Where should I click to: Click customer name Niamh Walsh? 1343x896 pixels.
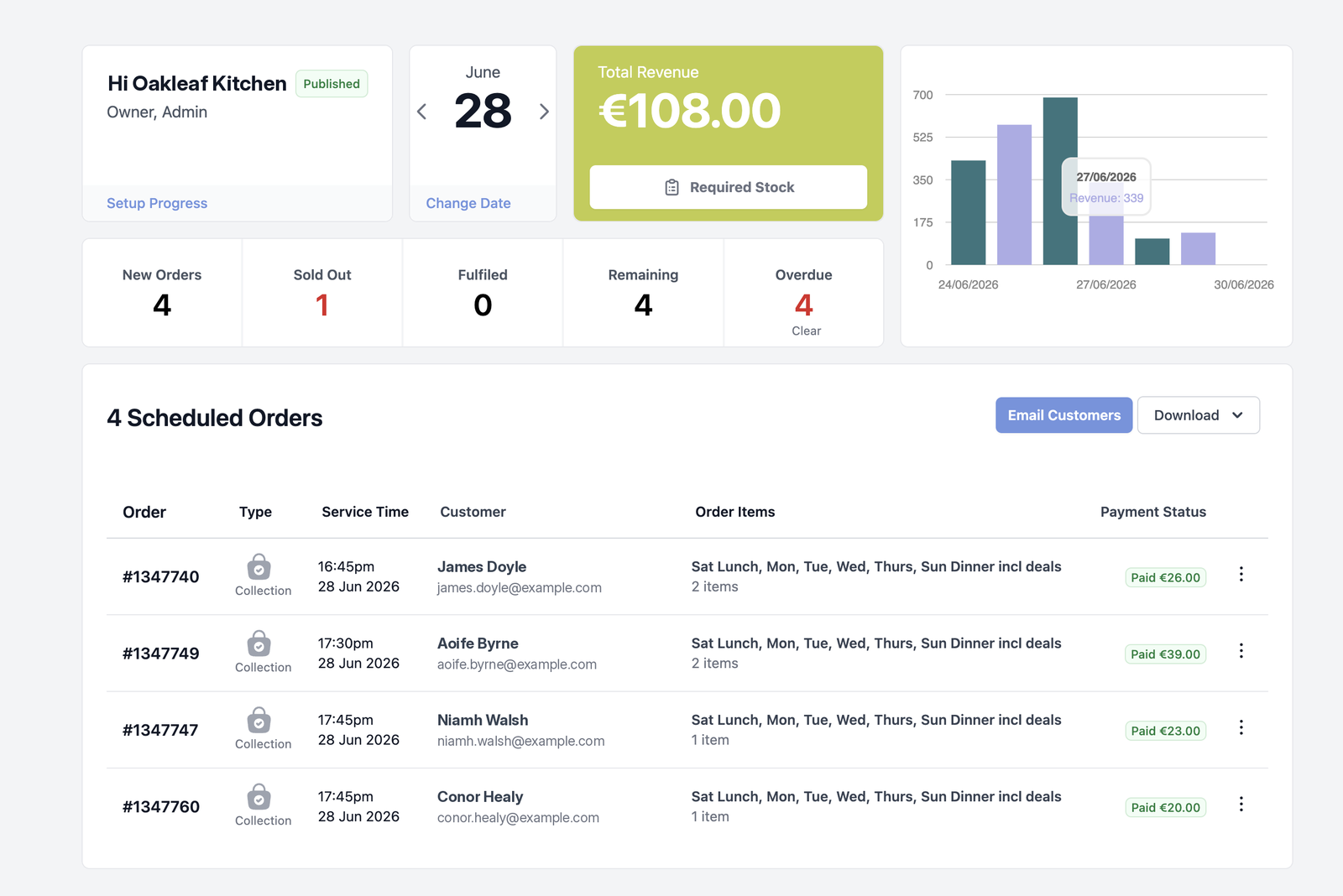click(x=483, y=720)
